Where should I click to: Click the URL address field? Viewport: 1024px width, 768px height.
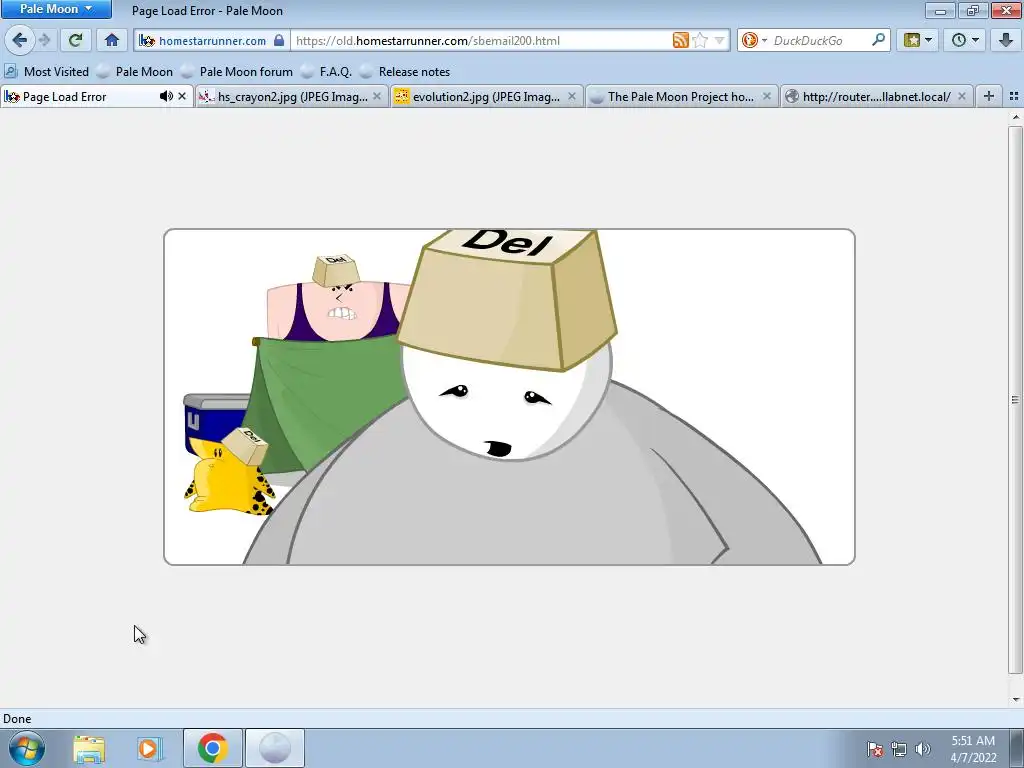coord(480,40)
